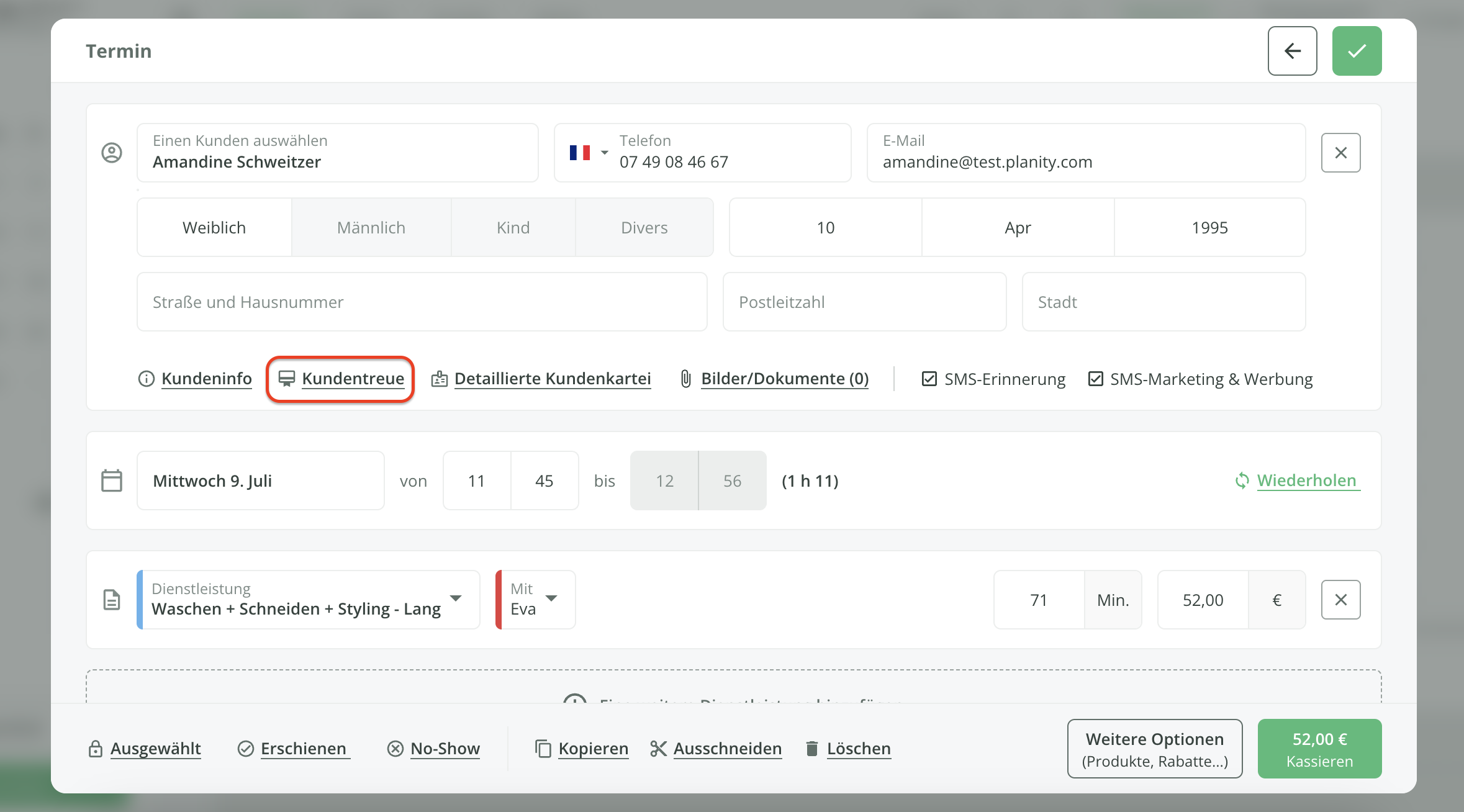This screenshot has width=1464, height=812.
Task: Open the Kundeninfo link
Action: (x=206, y=379)
